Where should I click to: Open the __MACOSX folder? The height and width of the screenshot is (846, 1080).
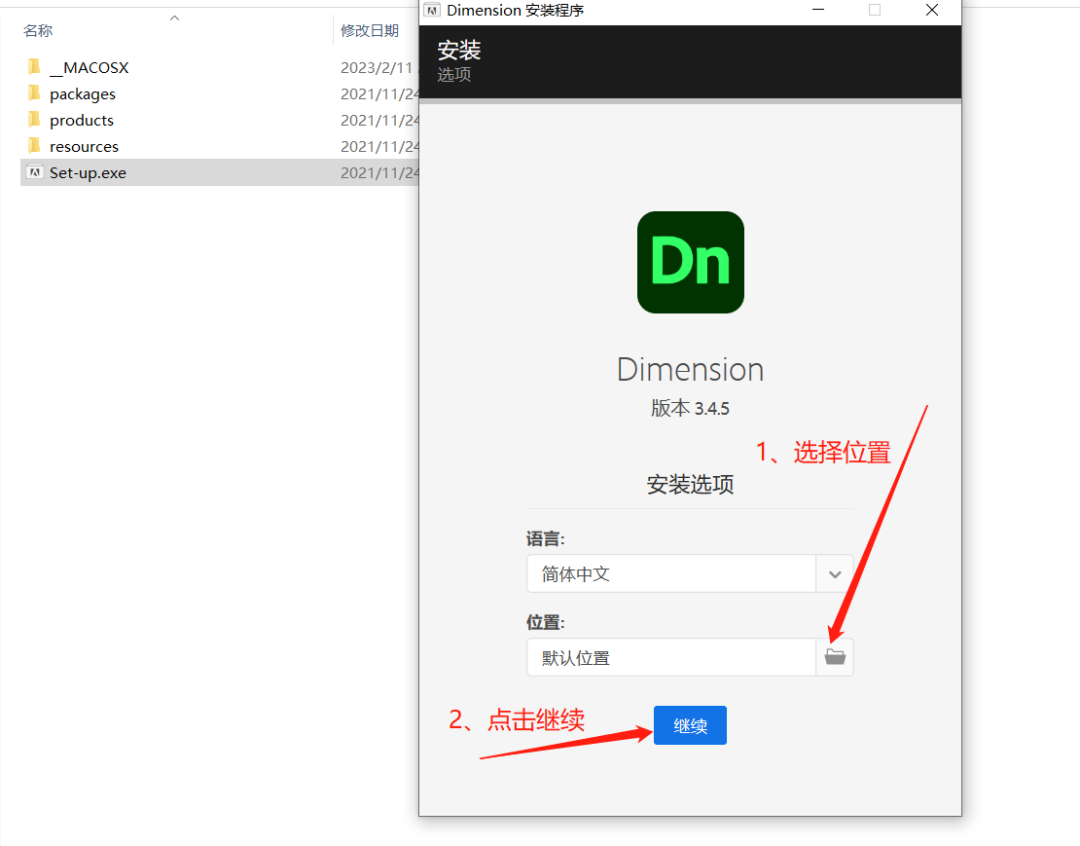pyautogui.click(x=90, y=67)
